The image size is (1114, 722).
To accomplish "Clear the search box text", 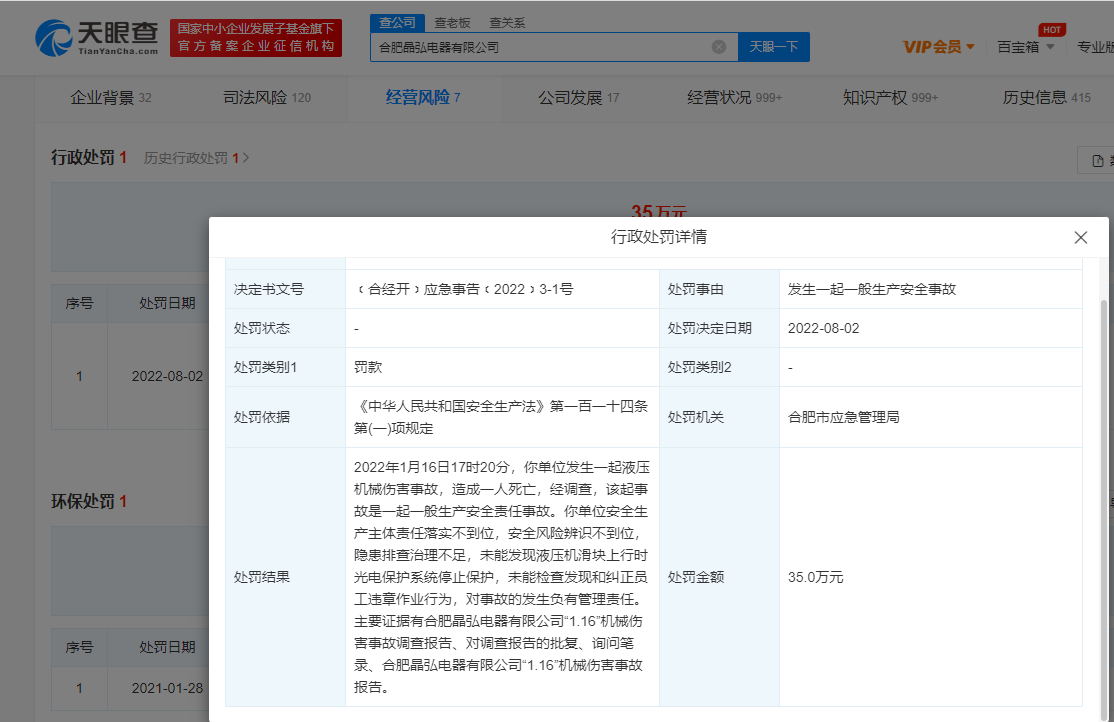I will pyautogui.click(x=718, y=47).
